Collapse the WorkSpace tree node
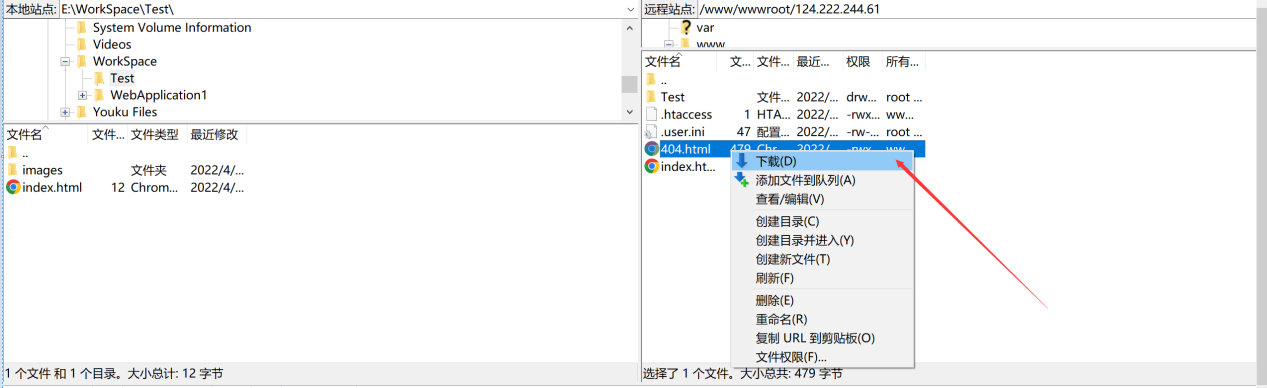This screenshot has height=388, width=1267. click(65, 61)
